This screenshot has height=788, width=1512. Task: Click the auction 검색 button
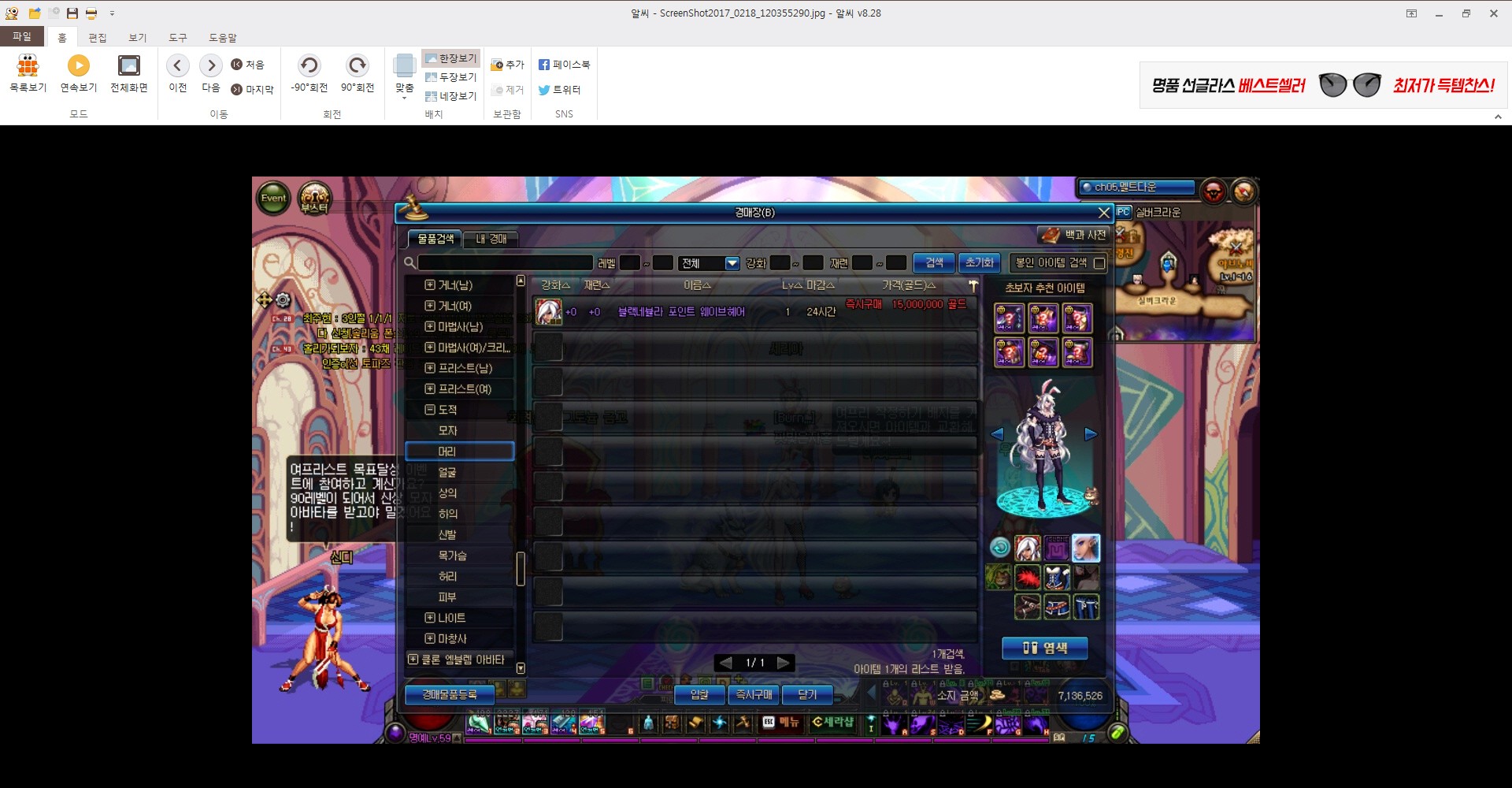pos(934,262)
